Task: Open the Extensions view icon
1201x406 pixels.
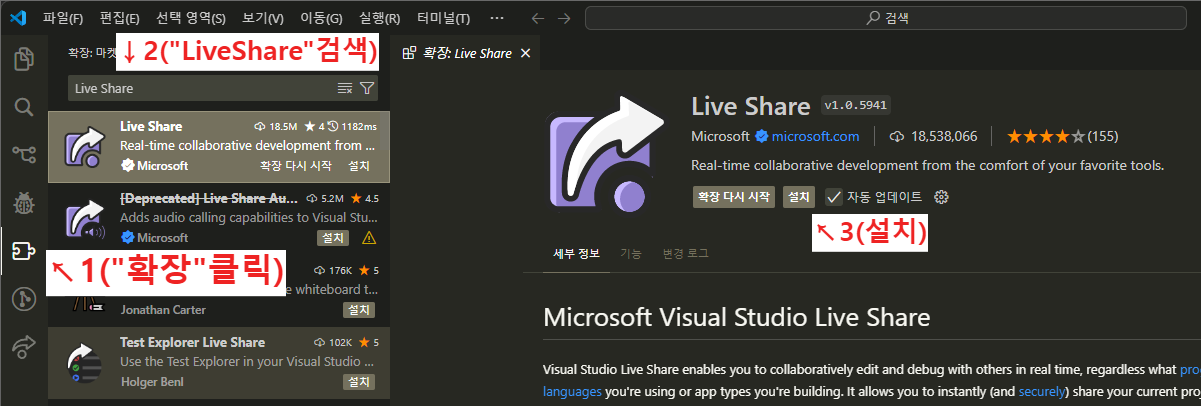Action: (x=24, y=250)
